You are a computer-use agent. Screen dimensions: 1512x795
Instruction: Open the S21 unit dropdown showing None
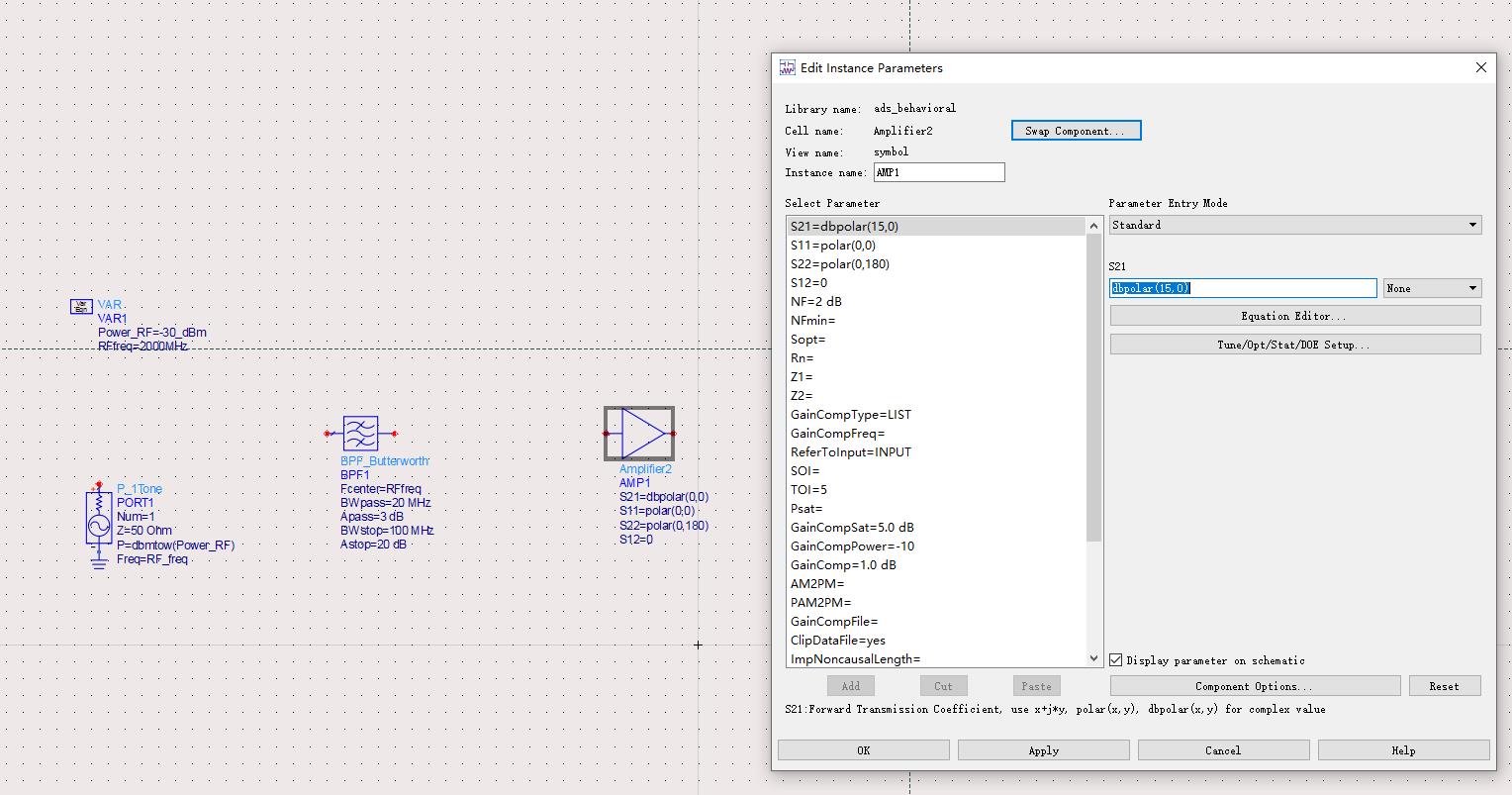[1432, 288]
